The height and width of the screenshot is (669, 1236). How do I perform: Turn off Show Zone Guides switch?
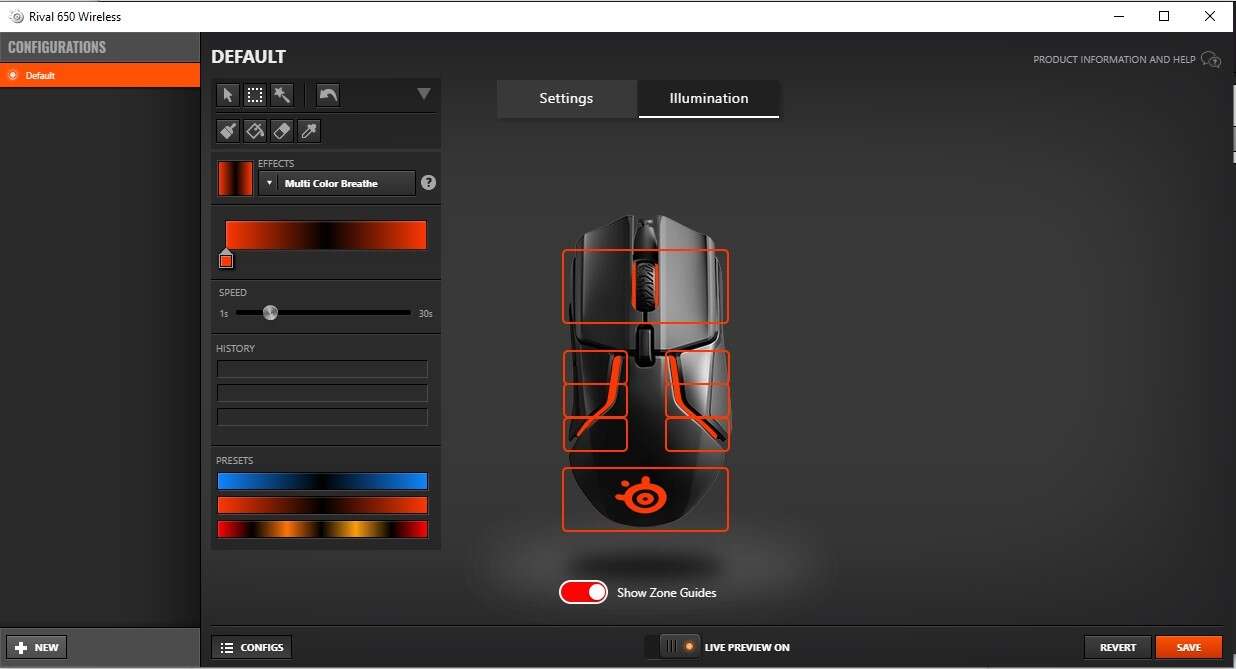583,592
